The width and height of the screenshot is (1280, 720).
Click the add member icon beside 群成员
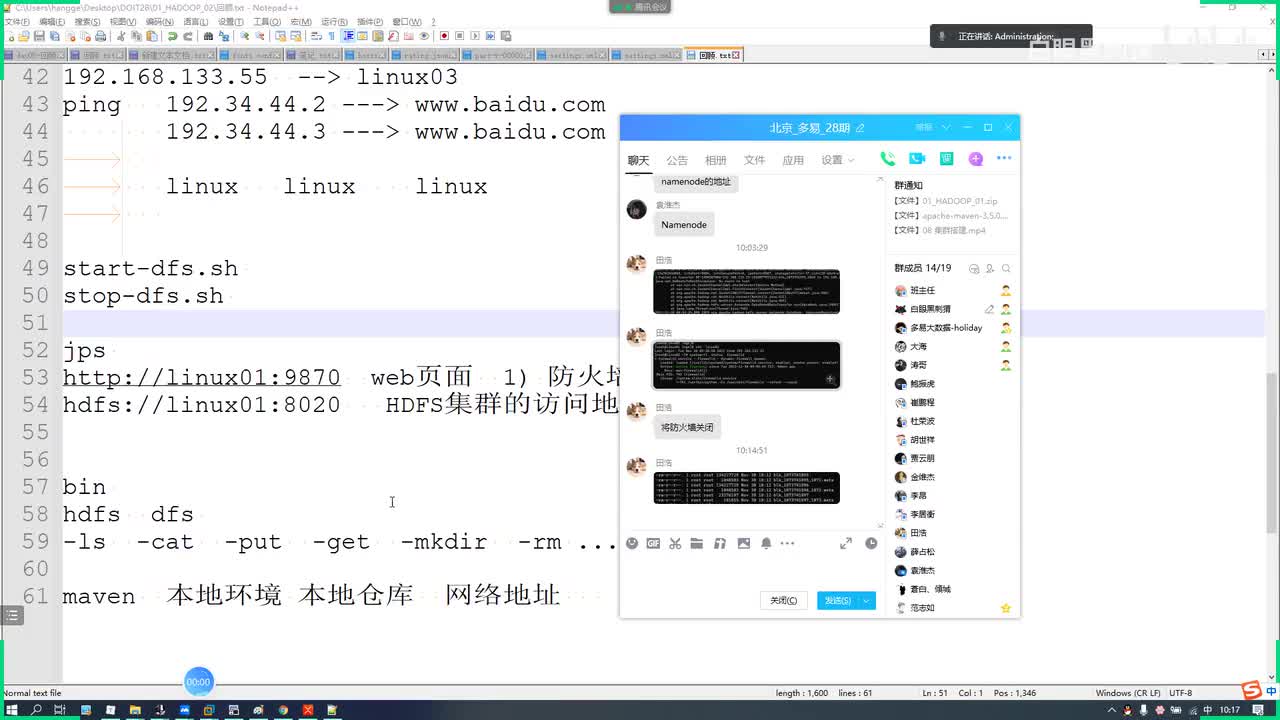click(x=990, y=268)
